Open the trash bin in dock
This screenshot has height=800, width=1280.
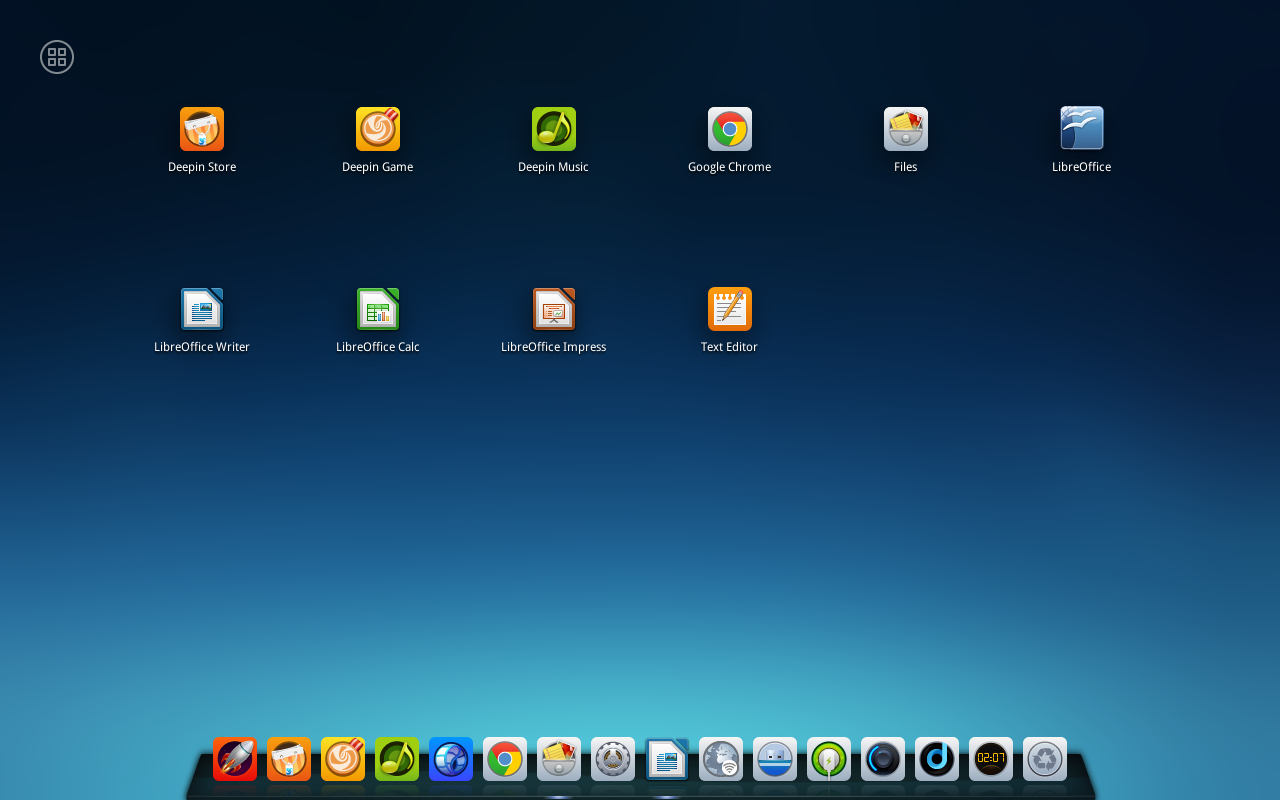1045,759
